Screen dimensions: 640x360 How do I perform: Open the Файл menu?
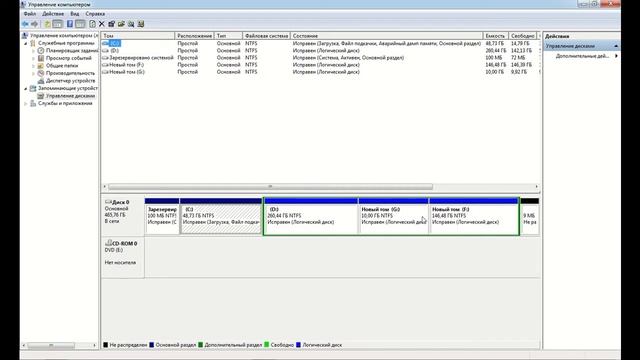[x=29, y=14]
